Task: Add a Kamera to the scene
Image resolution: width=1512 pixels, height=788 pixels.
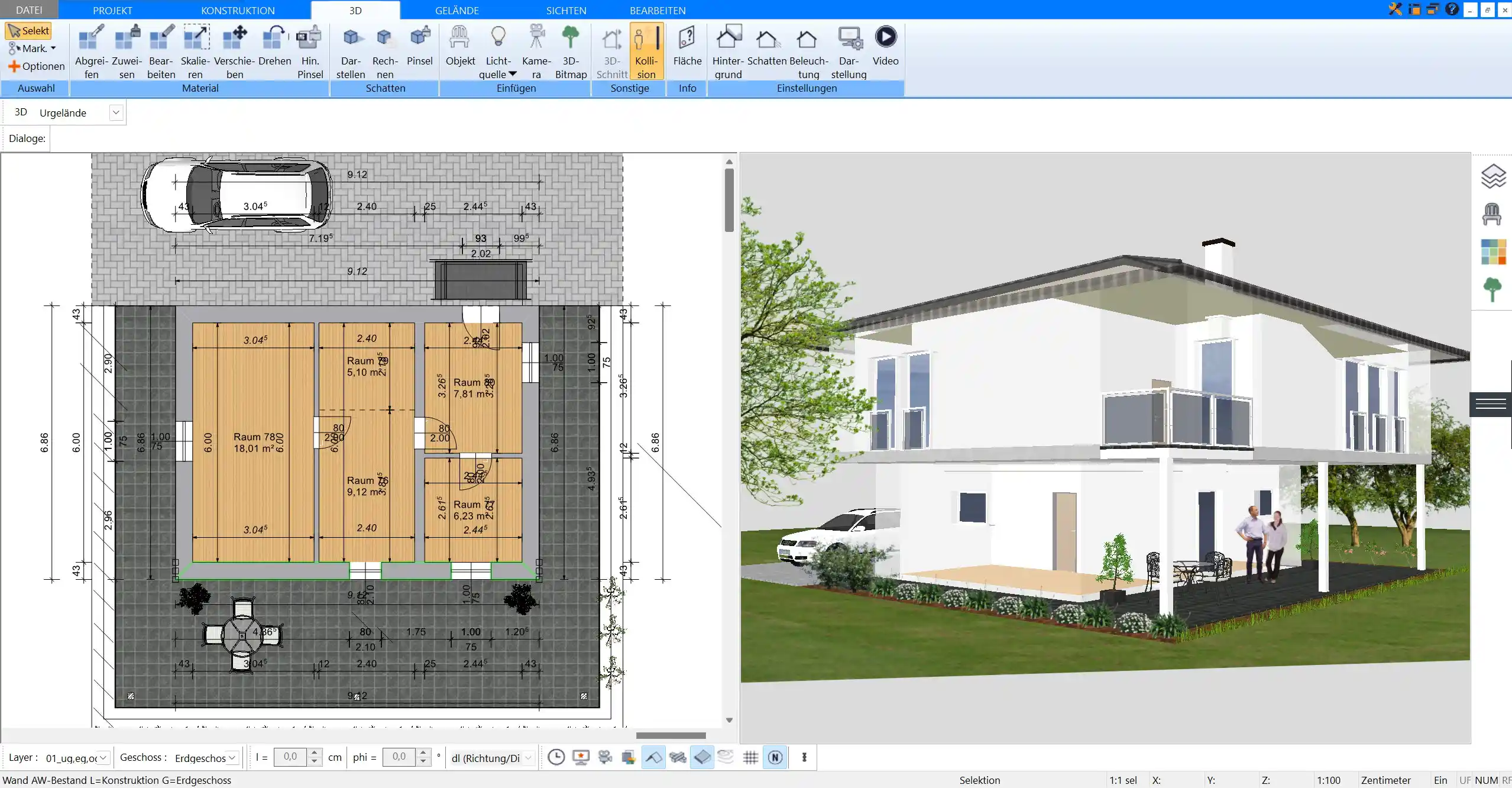Action: 536,52
